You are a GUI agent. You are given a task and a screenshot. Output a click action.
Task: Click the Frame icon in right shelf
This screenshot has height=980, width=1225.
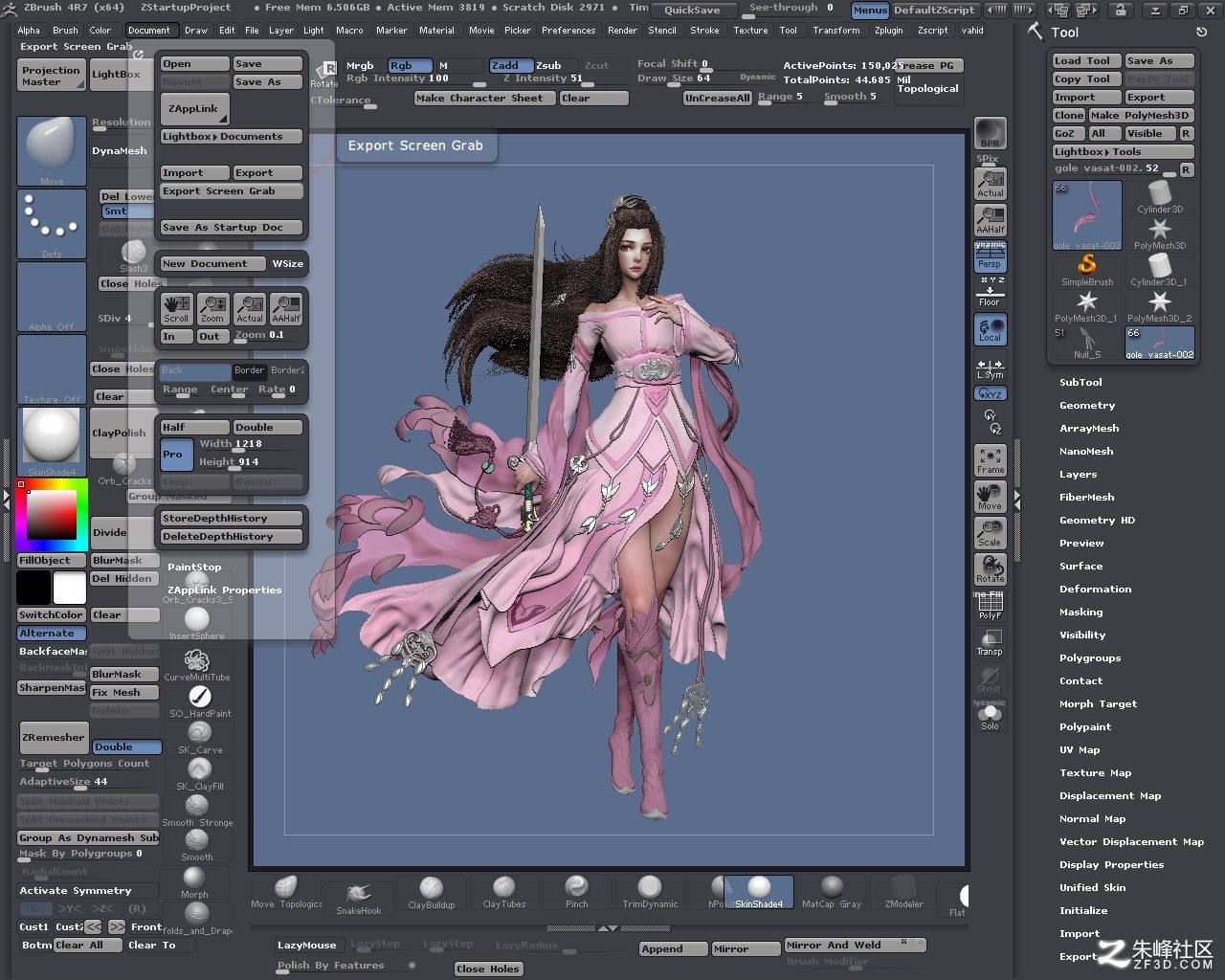coord(990,460)
